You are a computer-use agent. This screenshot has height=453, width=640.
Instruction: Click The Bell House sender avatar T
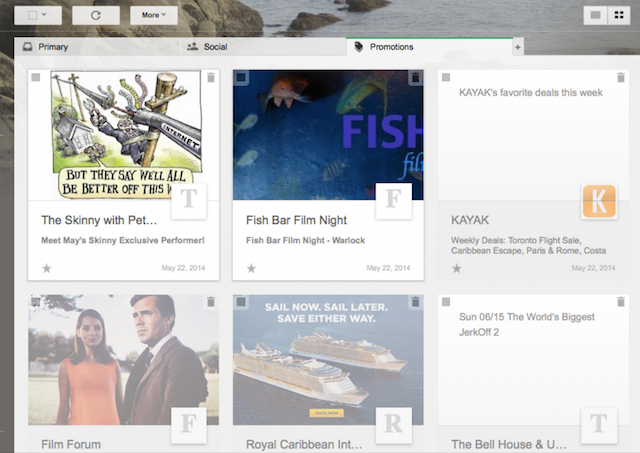[x=599, y=425]
